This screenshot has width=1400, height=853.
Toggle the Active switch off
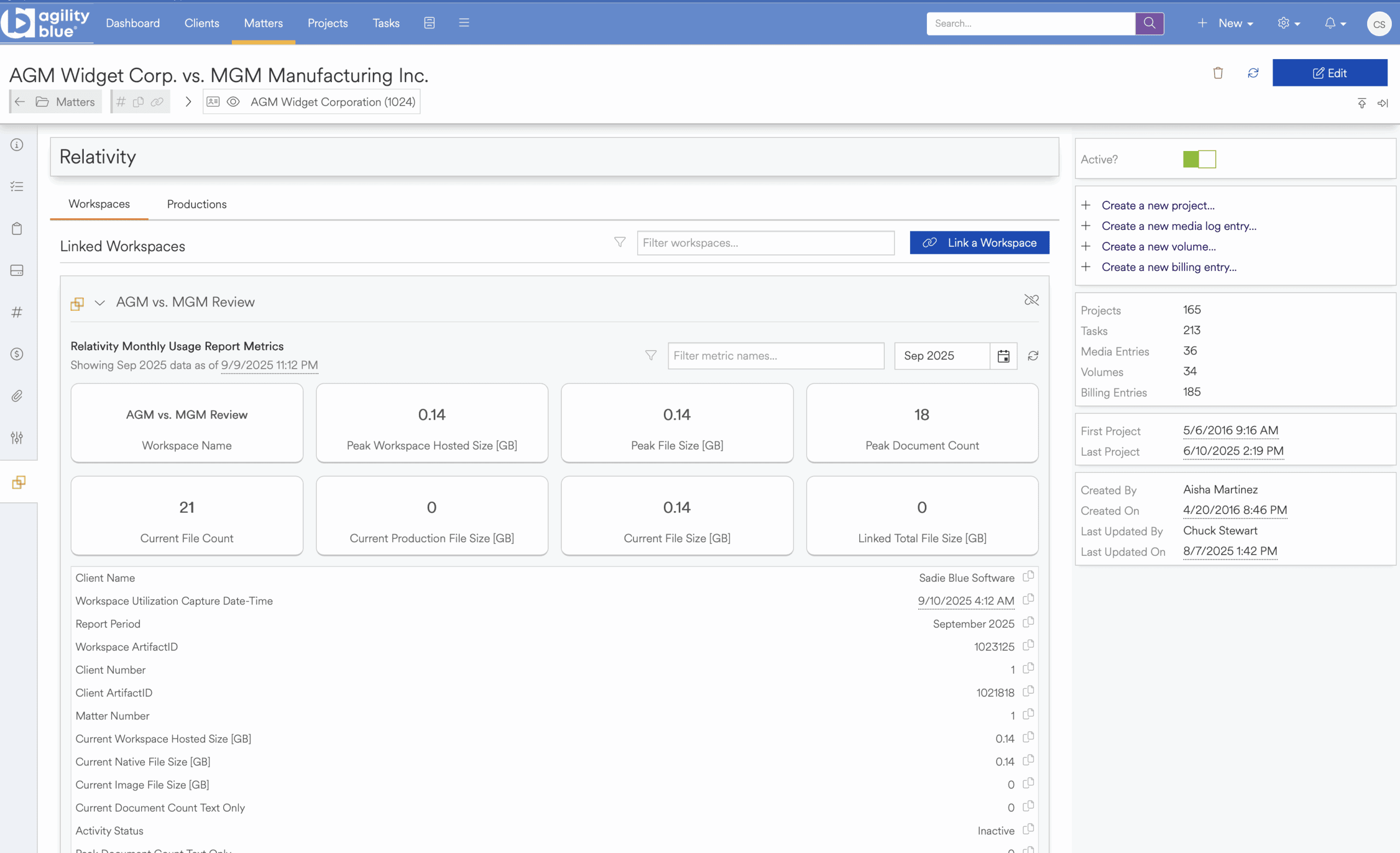[1199, 159]
